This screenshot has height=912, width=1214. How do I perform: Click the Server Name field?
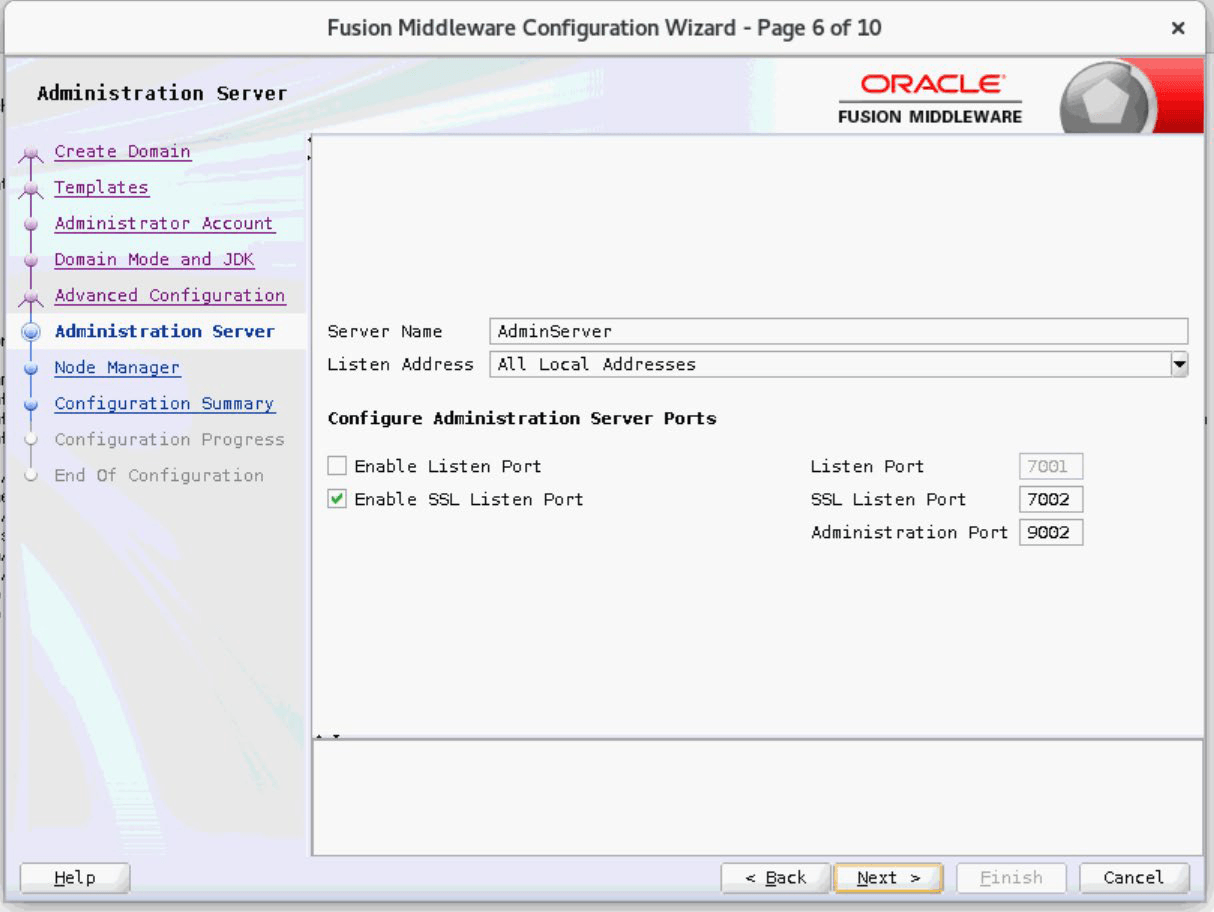click(839, 331)
